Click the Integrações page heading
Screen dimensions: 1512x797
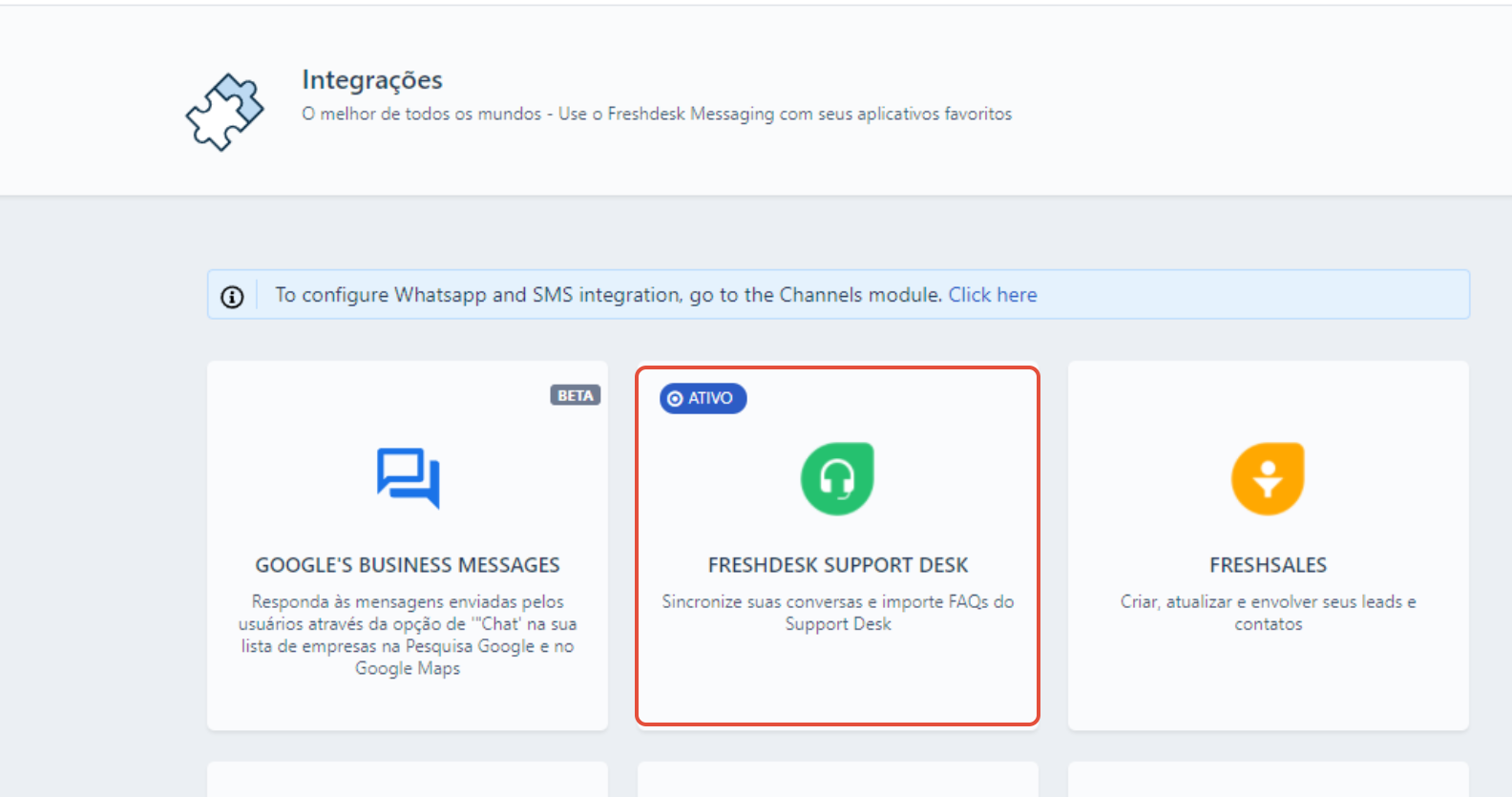(372, 80)
